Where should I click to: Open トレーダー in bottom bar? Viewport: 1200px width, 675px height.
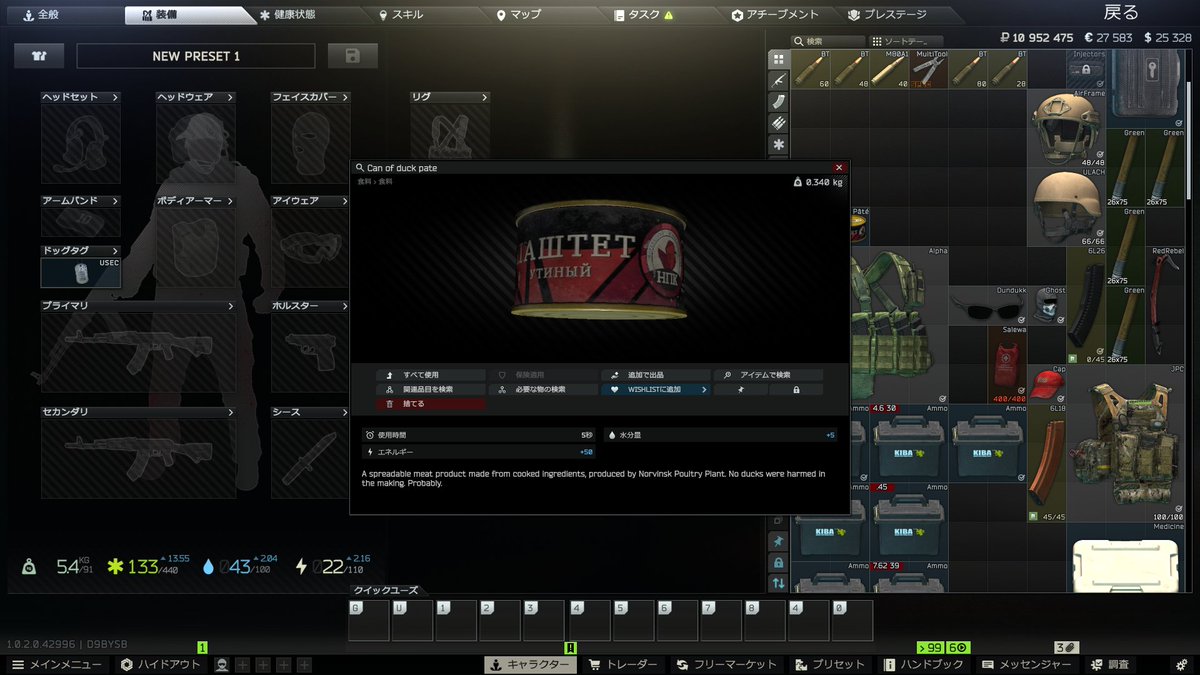click(623, 665)
